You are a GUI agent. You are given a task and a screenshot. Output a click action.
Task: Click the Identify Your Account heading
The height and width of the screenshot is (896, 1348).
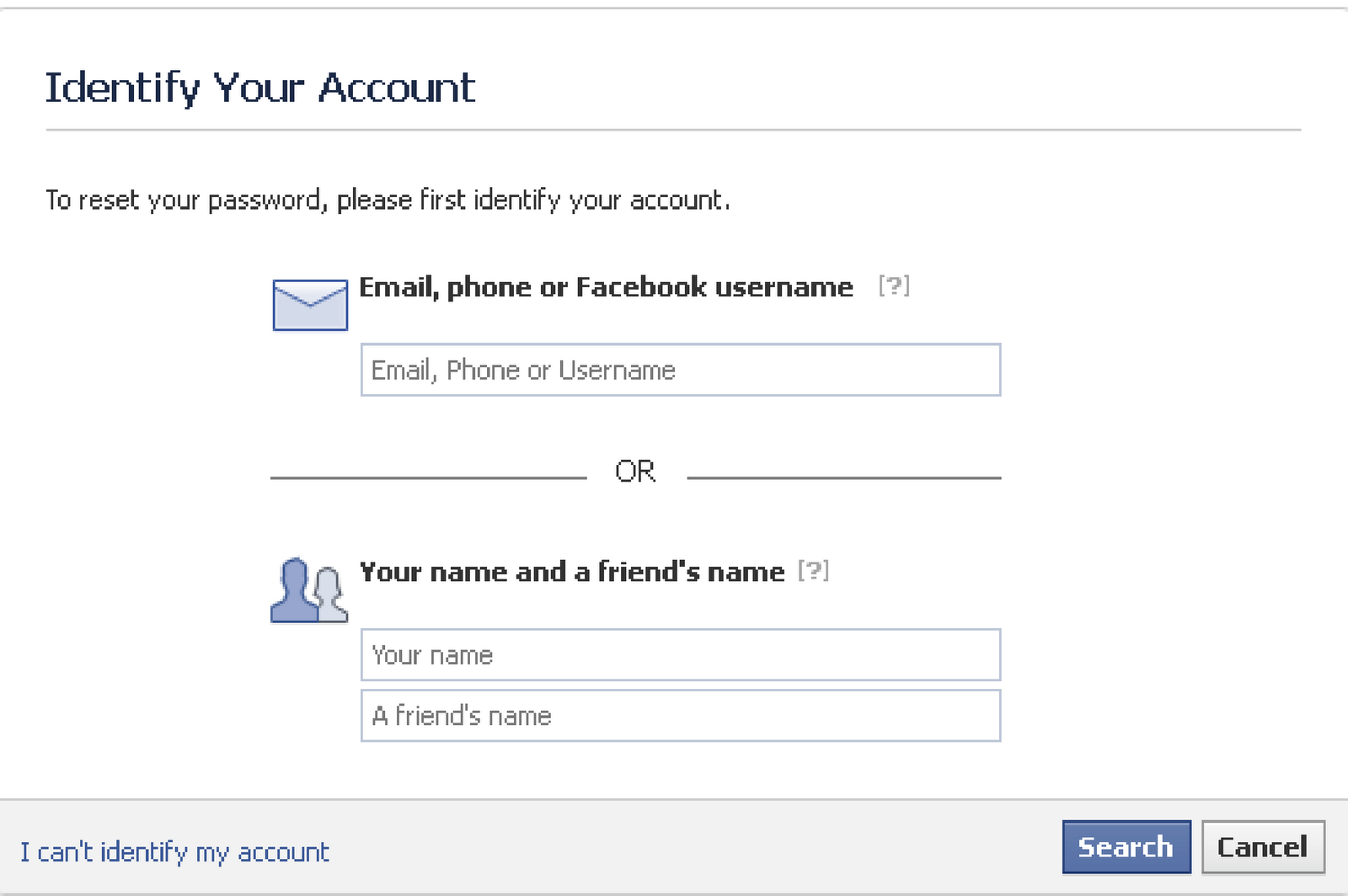tap(260, 88)
